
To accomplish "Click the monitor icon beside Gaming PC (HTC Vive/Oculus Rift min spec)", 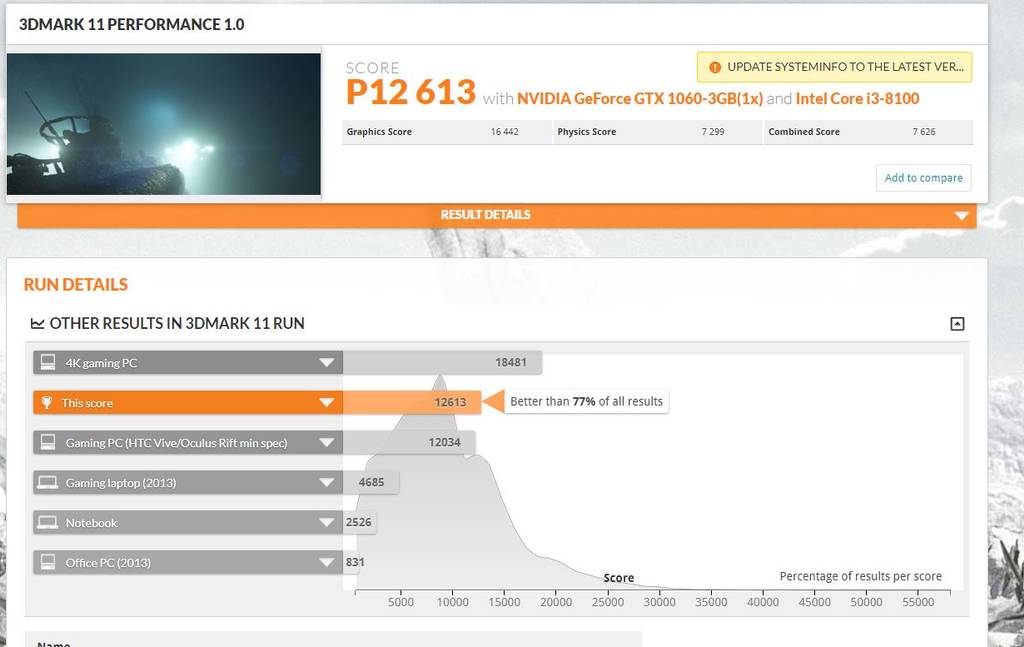I will click(x=48, y=443).
